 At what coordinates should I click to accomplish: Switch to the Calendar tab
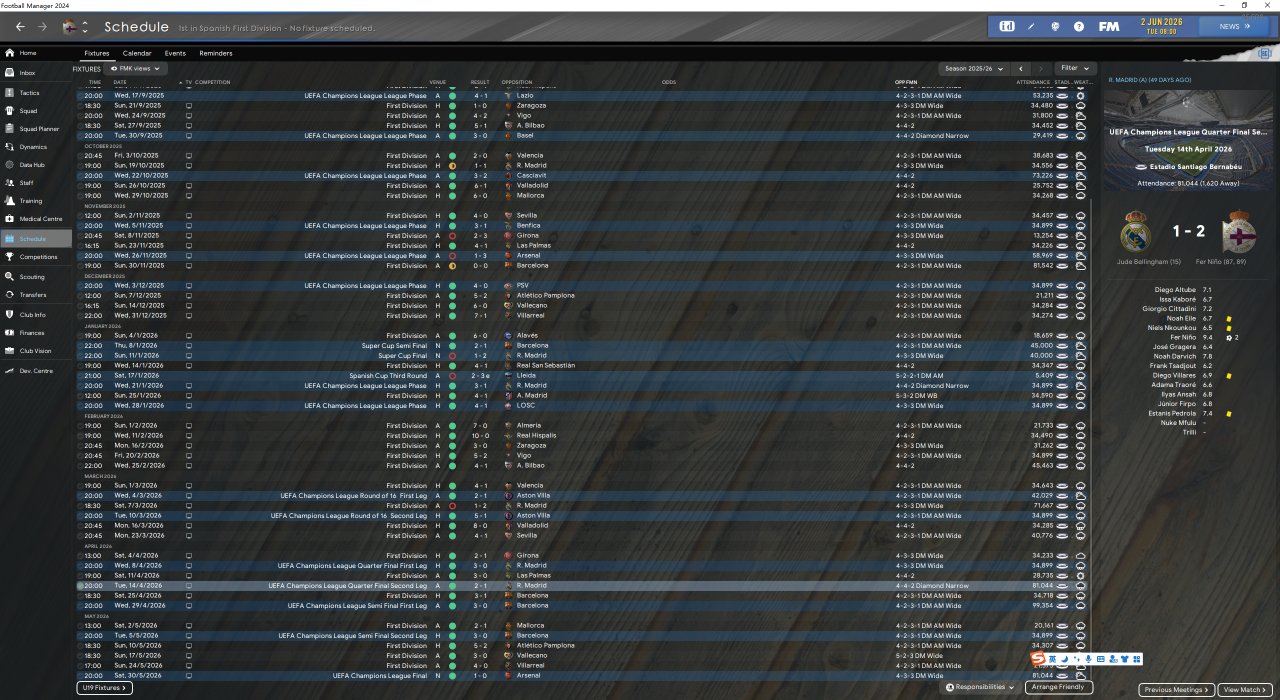point(137,53)
